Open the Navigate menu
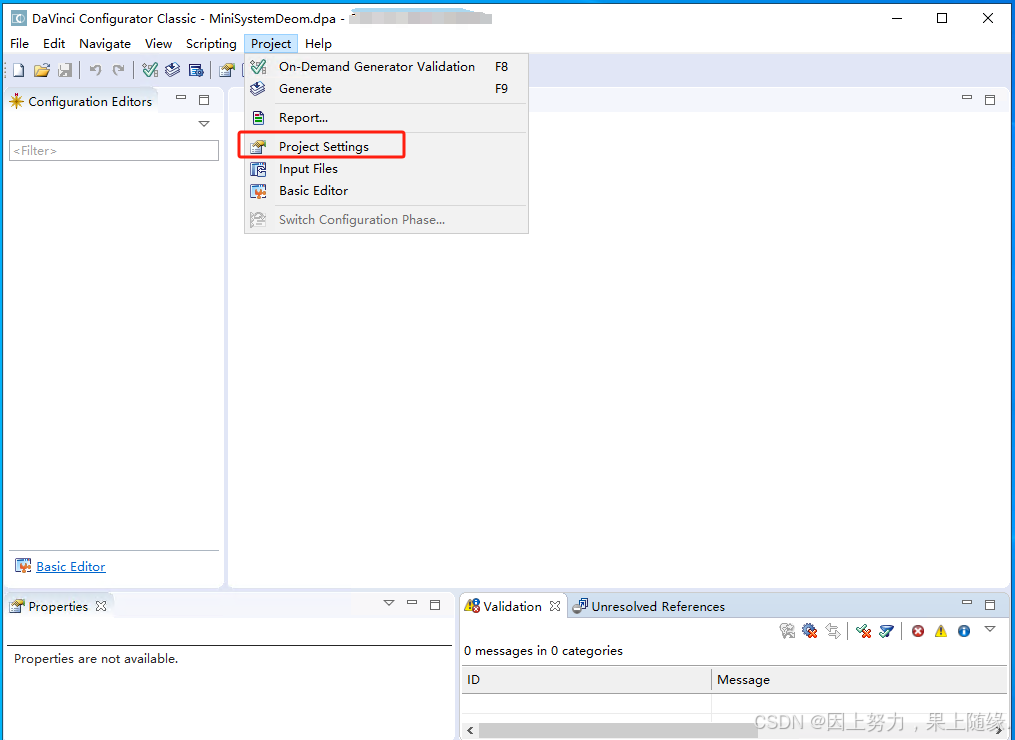Screen dimensions: 1015x740 (105, 43)
